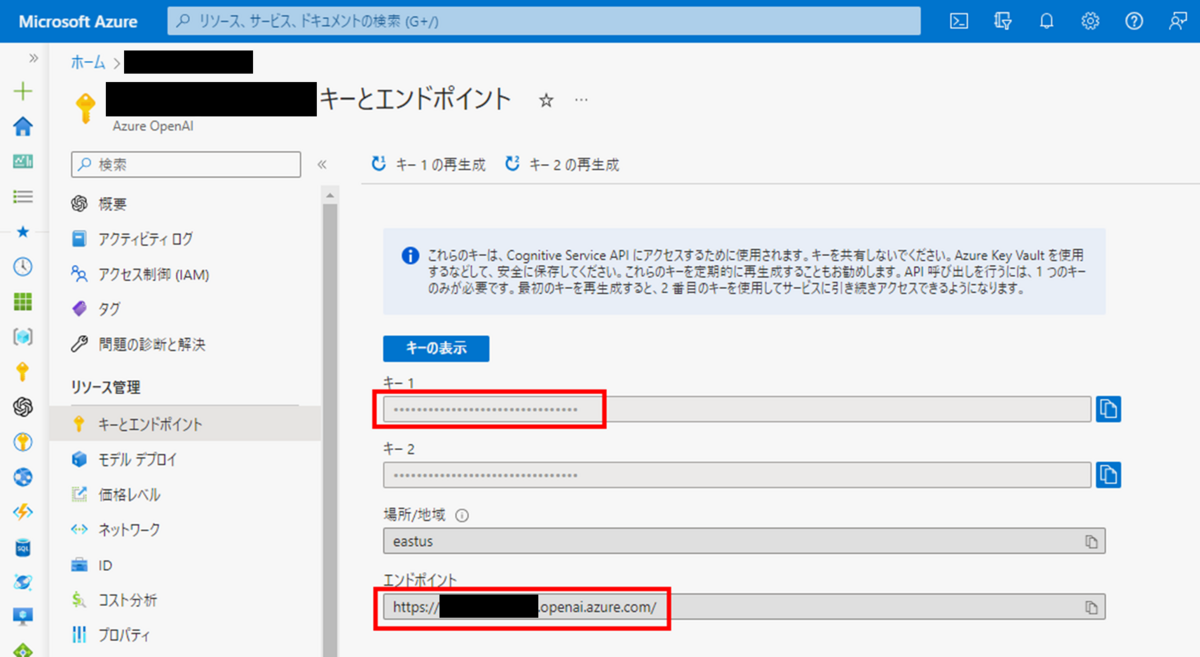Image resolution: width=1200 pixels, height=657 pixels.
Task: Open the Virtual machines monitor icon
Action: click(x=22, y=616)
